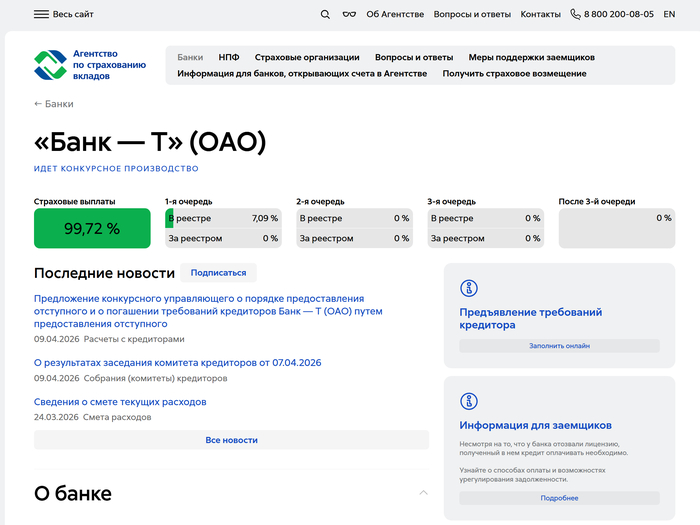Click the 'Страховые выплаты' label

75,201
